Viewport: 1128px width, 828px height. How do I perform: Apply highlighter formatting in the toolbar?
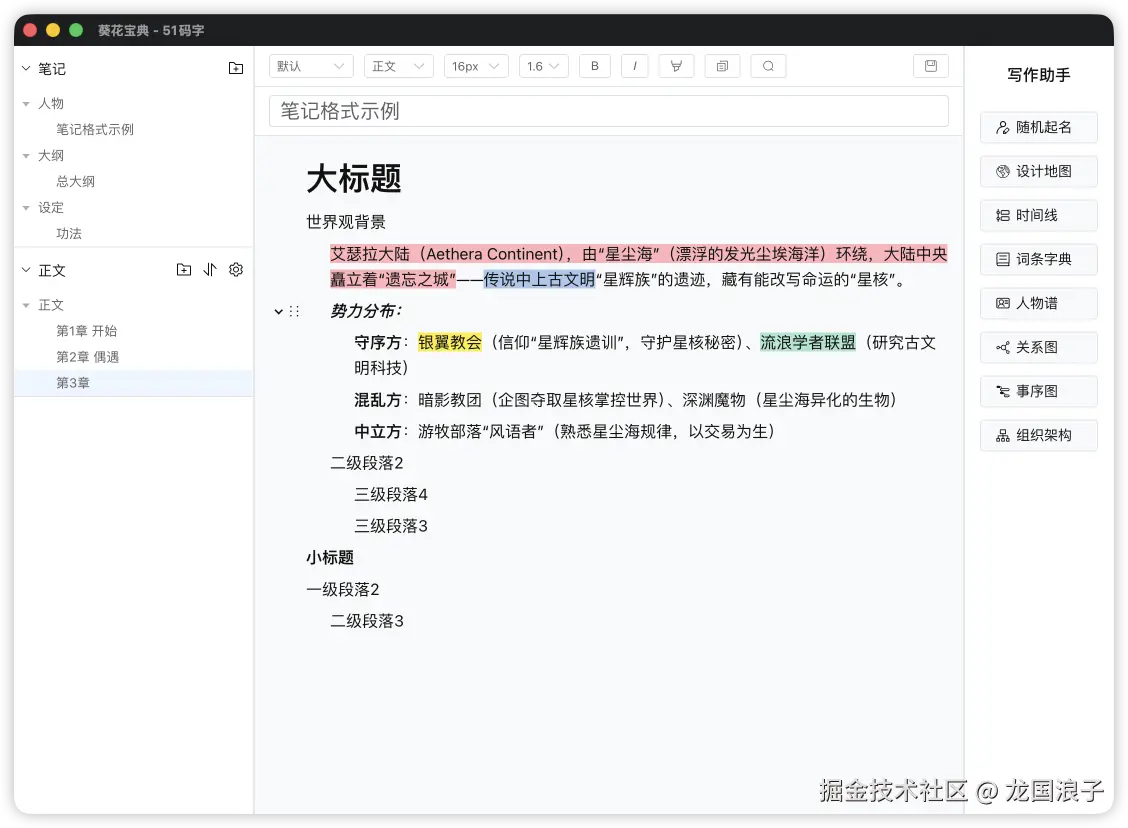[x=676, y=65]
